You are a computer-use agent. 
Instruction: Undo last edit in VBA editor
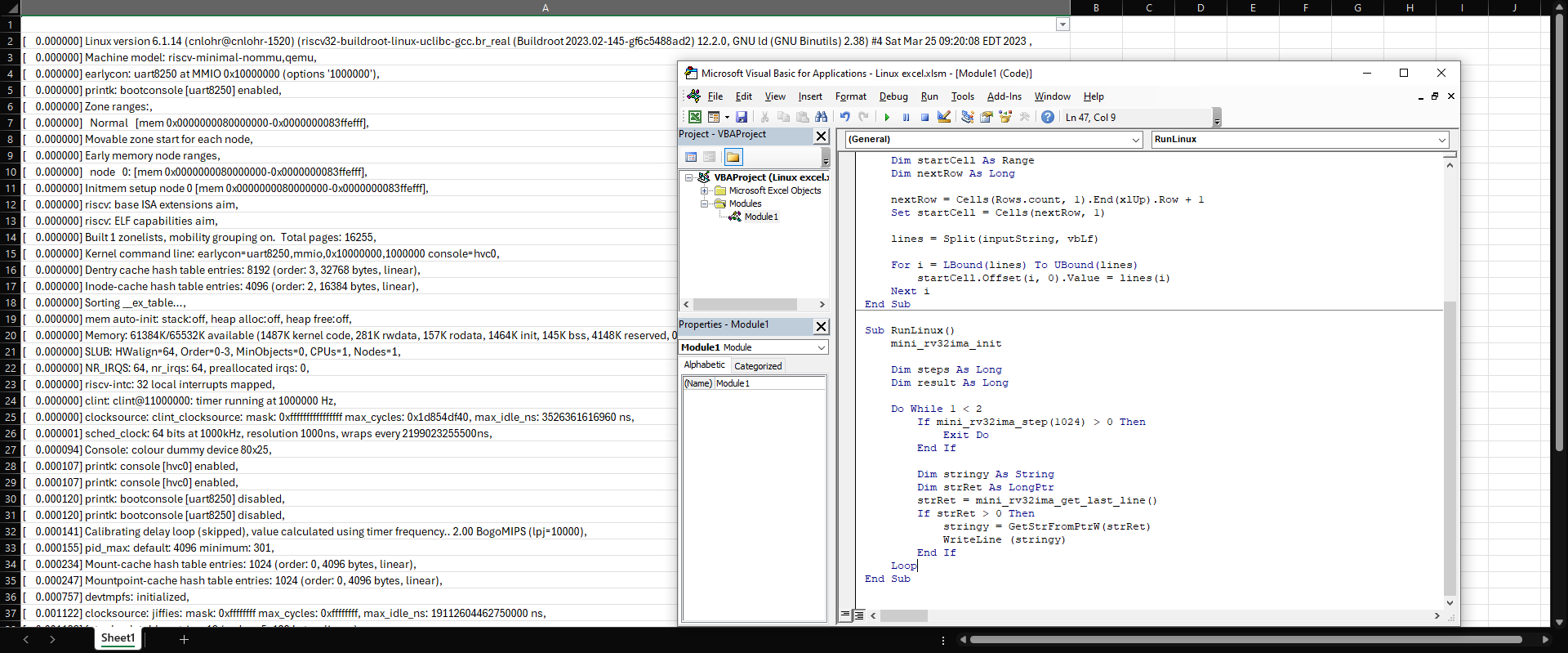[x=845, y=117]
